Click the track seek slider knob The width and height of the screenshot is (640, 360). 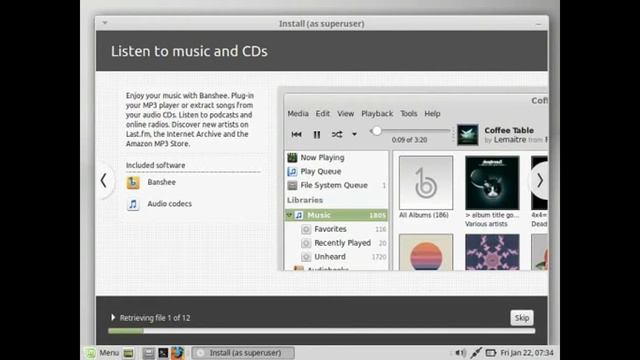click(377, 131)
